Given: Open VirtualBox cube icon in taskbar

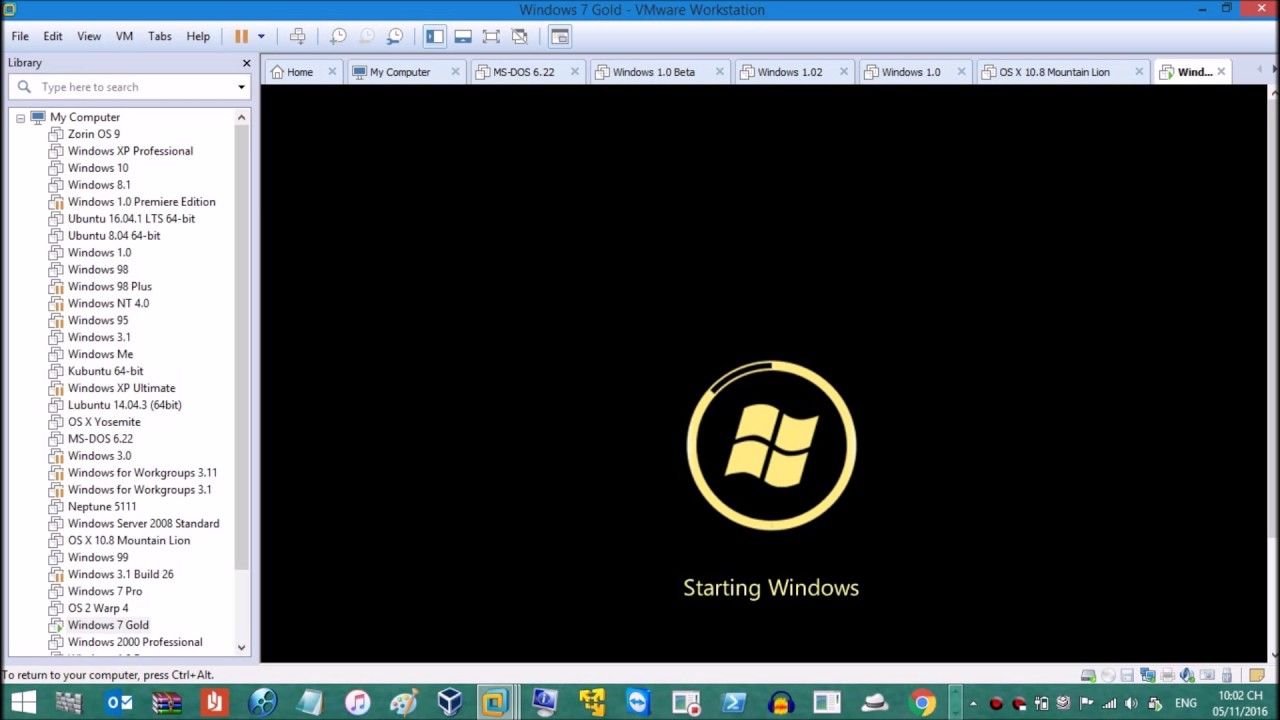Looking at the screenshot, I should point(450,702).
